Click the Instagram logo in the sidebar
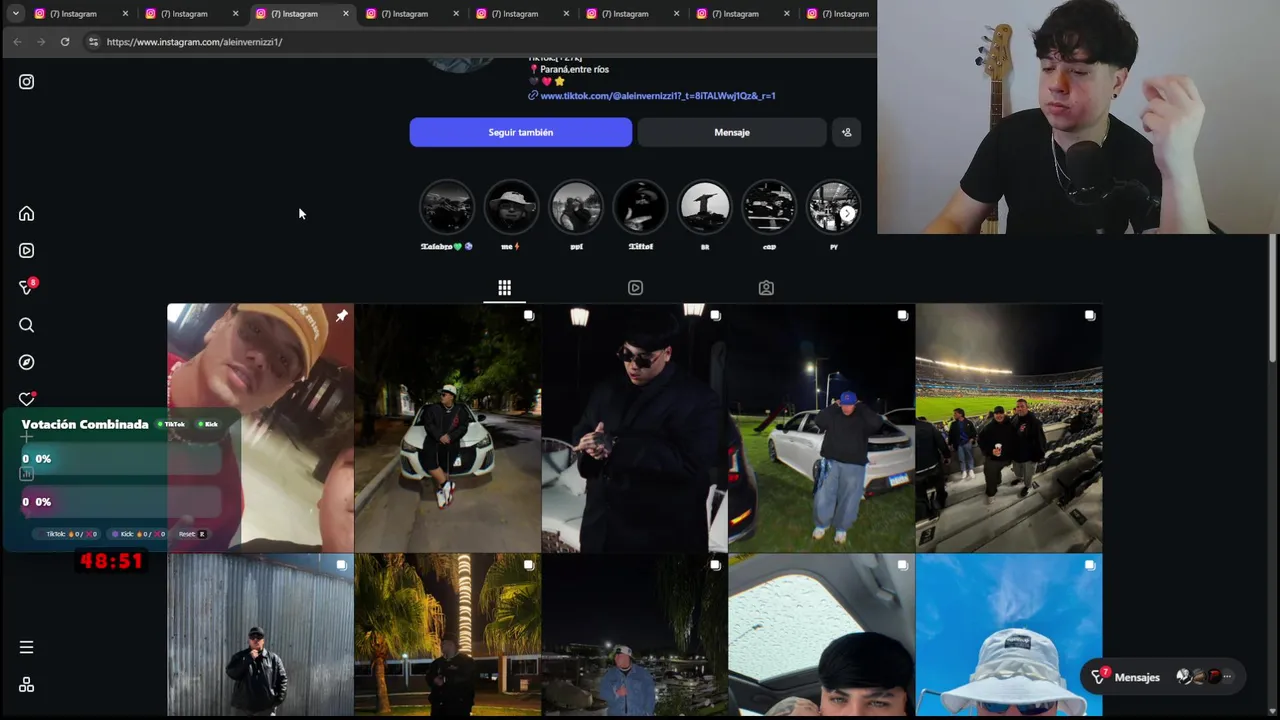The width and height of the screenshot is (1280, 720). coord(26,82)
